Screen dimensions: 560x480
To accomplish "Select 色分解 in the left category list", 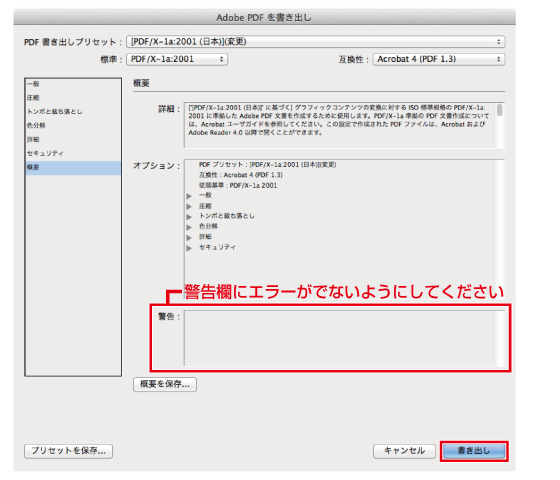I will [73, 125].
